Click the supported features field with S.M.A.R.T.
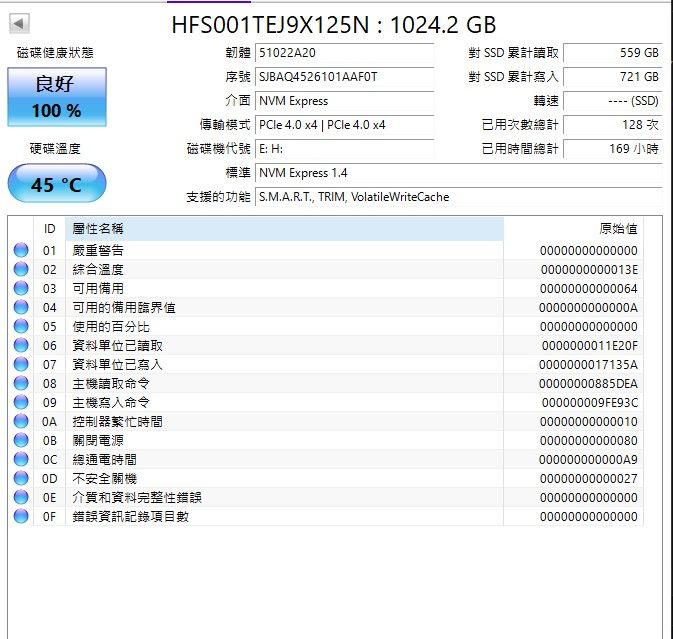This screenshot has height=639, width=673. click(456, 197)
